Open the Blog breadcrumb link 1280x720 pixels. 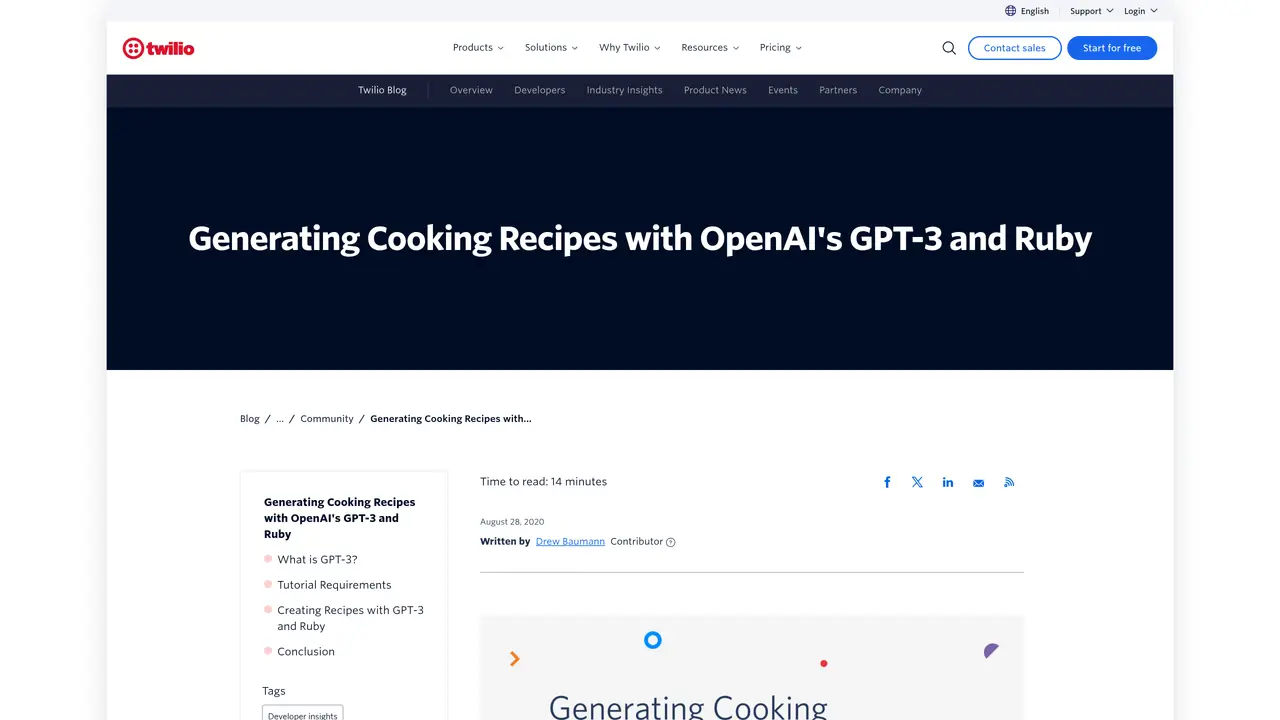pos(250,419)
